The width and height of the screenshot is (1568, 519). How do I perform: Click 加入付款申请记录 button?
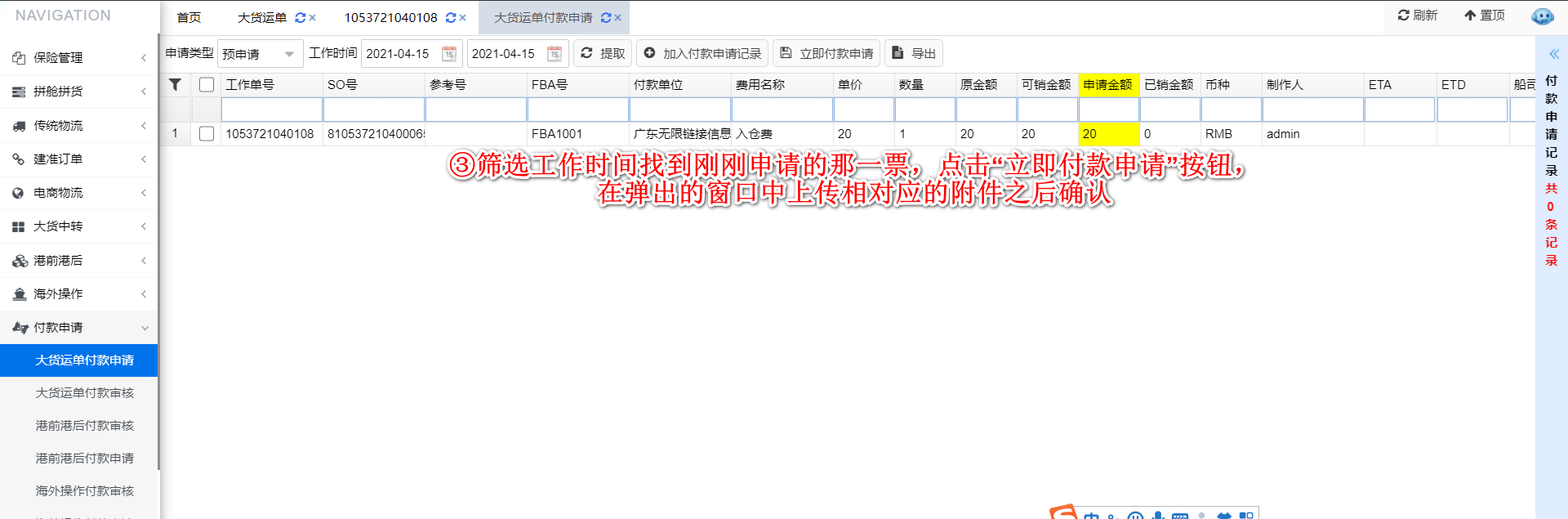coord(702,53)
